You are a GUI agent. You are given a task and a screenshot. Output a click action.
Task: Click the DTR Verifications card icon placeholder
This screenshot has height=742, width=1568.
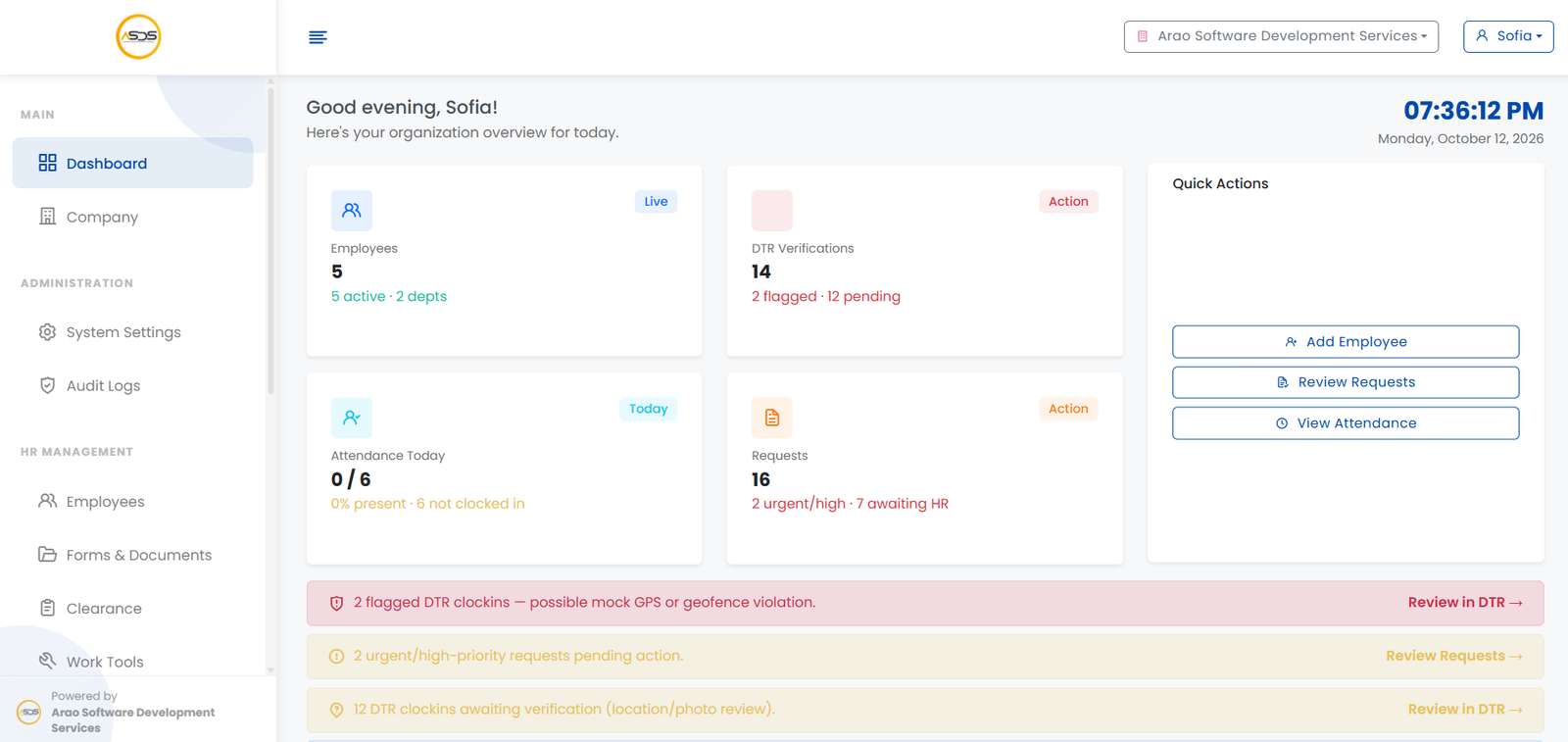click(x=772, y=211)
